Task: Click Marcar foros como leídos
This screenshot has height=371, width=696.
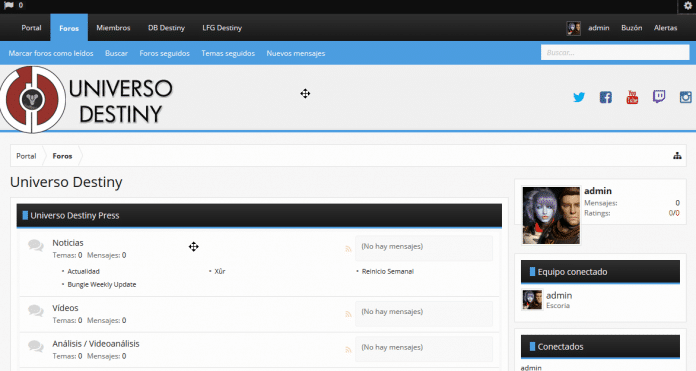Action: pyautogui.click(x=51, y=53)
